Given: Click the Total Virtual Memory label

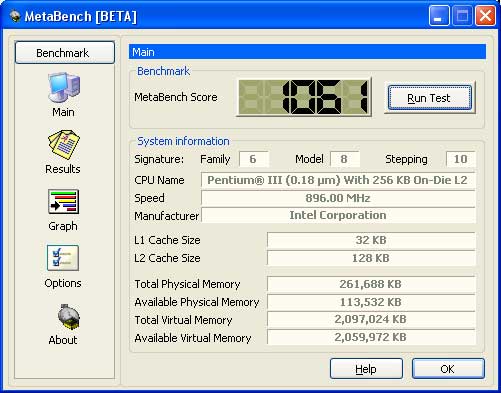Looking at the screenshot, I should click(x=183, y=320).
